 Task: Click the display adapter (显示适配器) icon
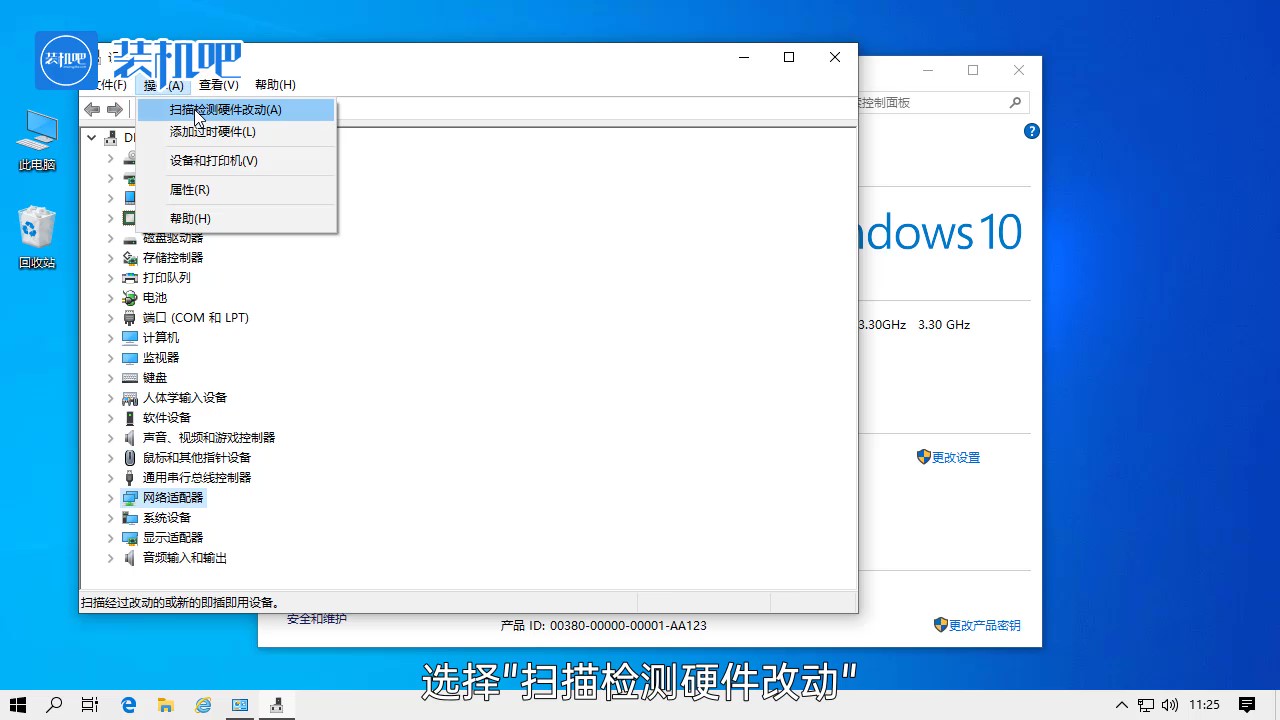click(129, 538)
